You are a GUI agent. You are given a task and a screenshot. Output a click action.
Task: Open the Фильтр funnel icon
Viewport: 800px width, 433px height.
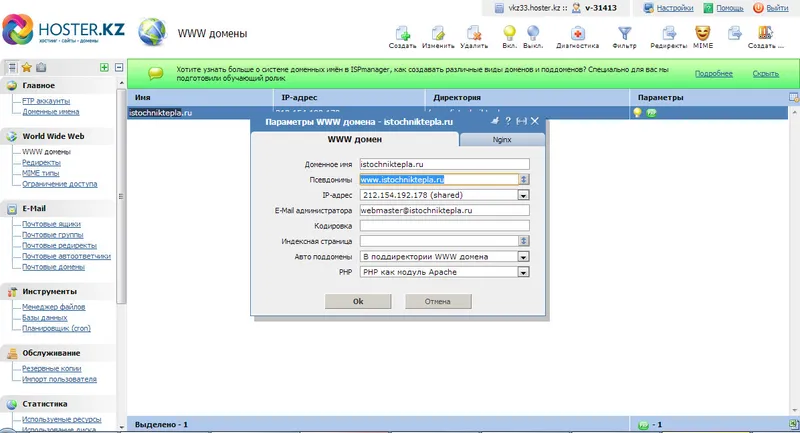(624, 34)
